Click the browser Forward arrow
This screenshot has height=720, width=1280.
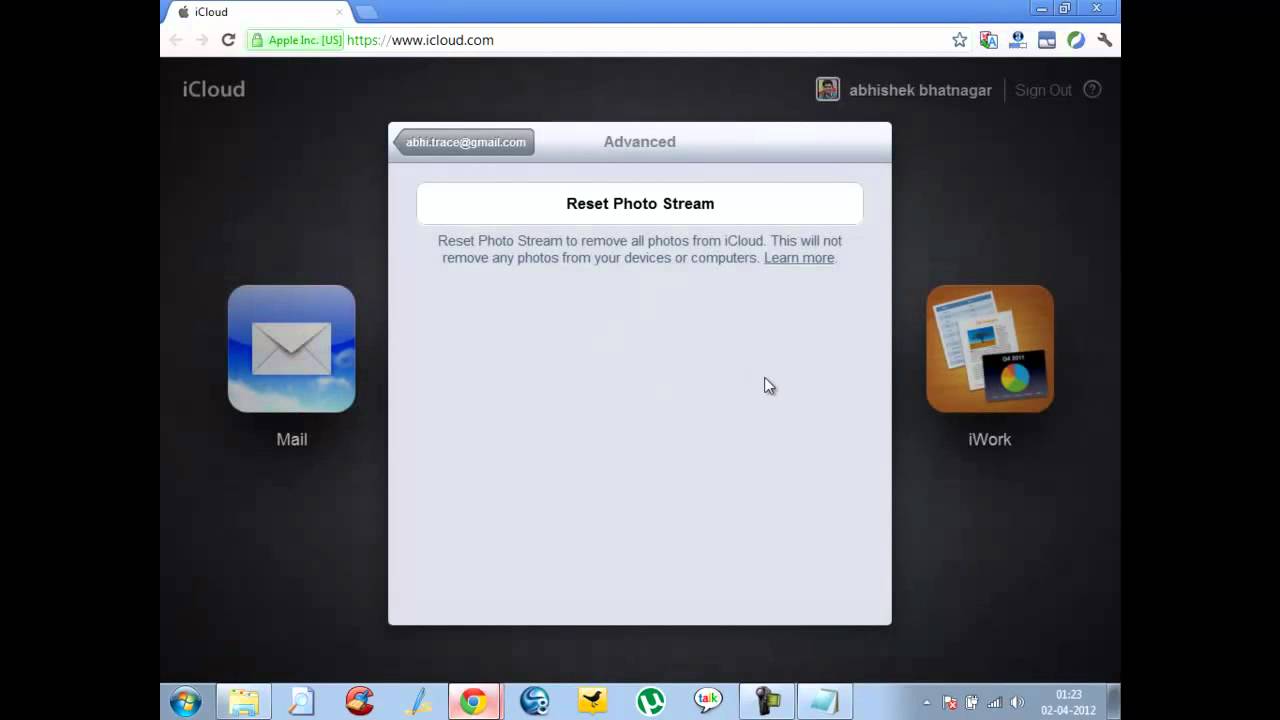pyautogui.click(x=202, y=40)
